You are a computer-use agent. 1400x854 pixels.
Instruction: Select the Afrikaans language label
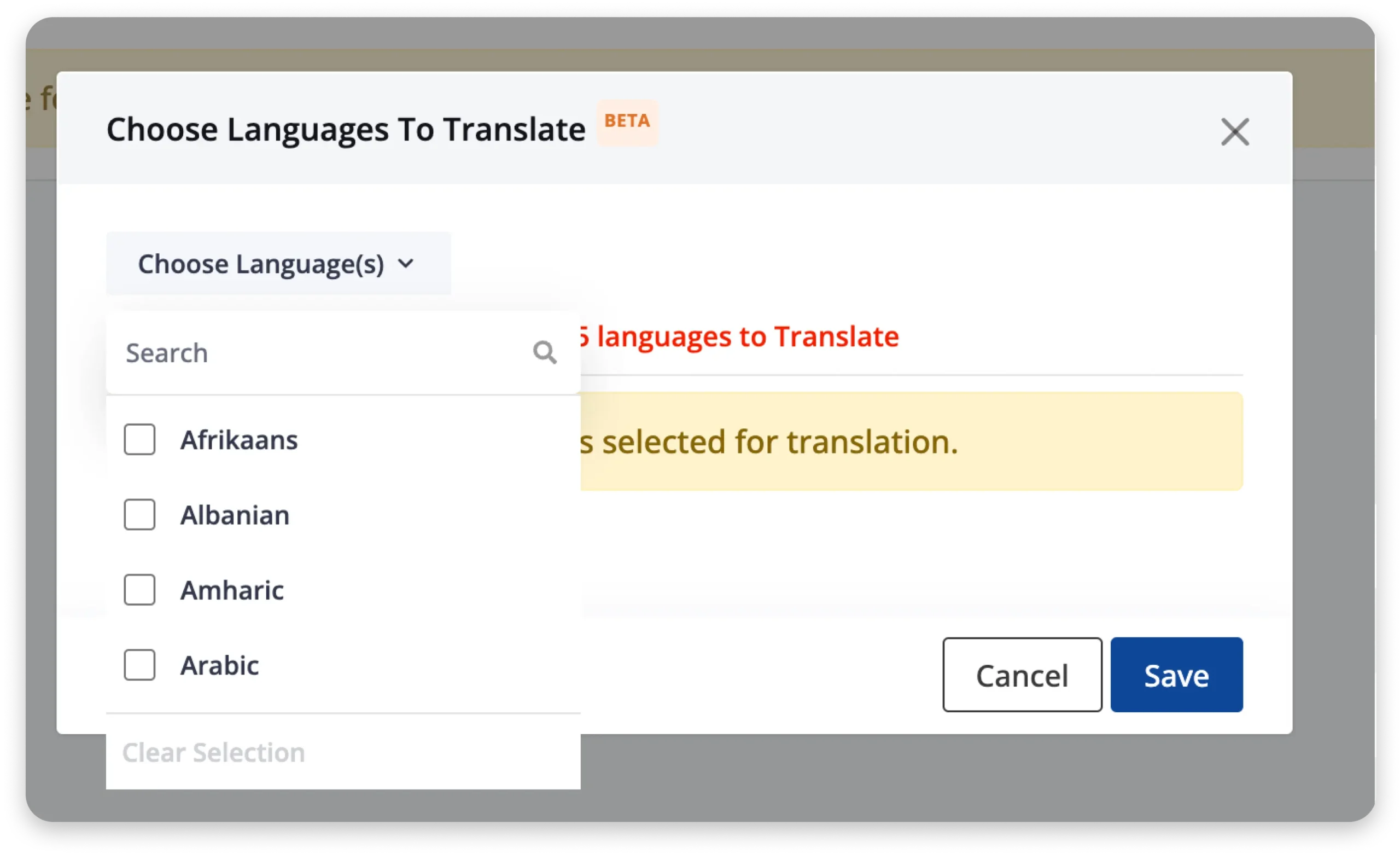pyautogui.click(x=238, y=440)
